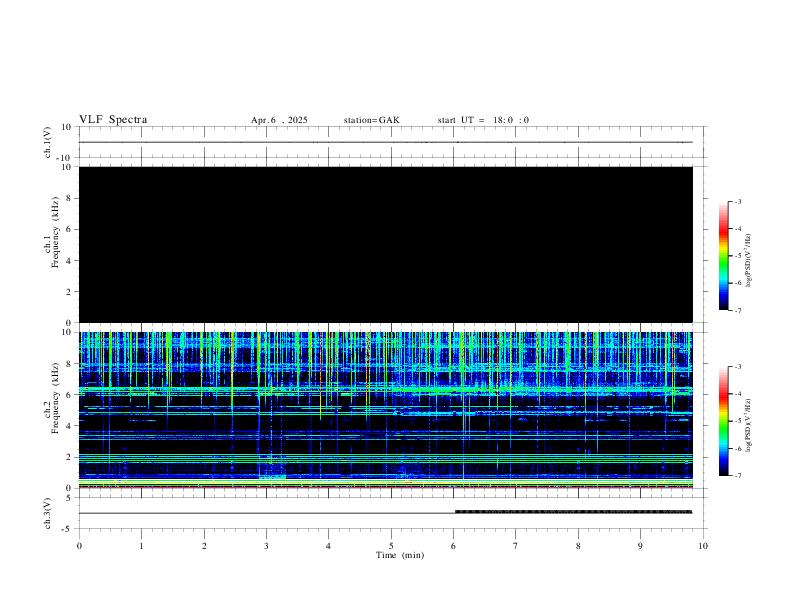Click time axis tick label "0"

coord(79,546)
